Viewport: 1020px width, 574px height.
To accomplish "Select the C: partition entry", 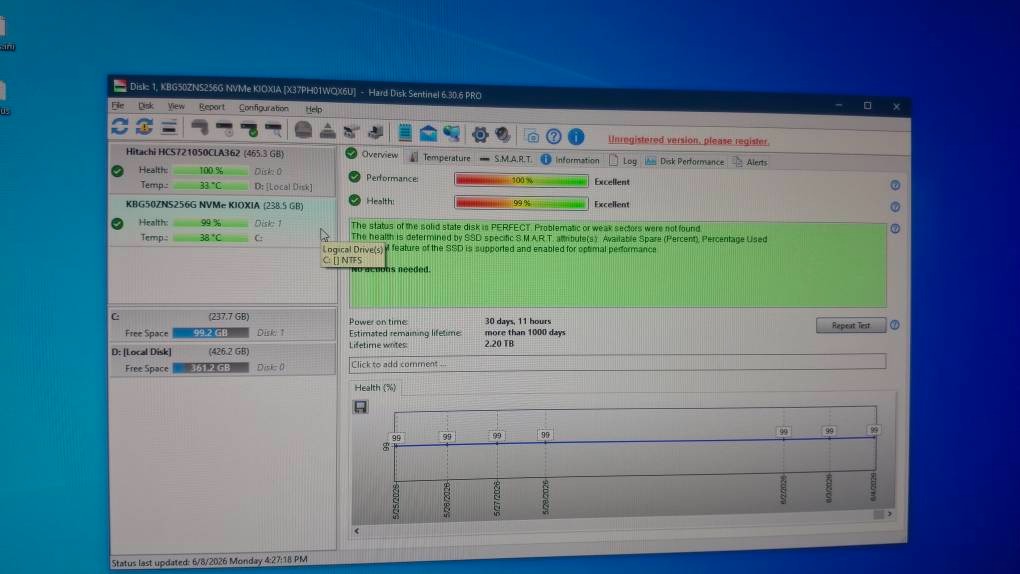I will (x=222, y=324).
